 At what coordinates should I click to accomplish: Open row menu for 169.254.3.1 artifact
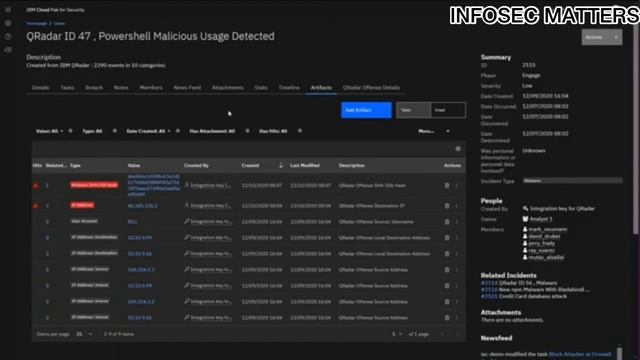(457, 270)
